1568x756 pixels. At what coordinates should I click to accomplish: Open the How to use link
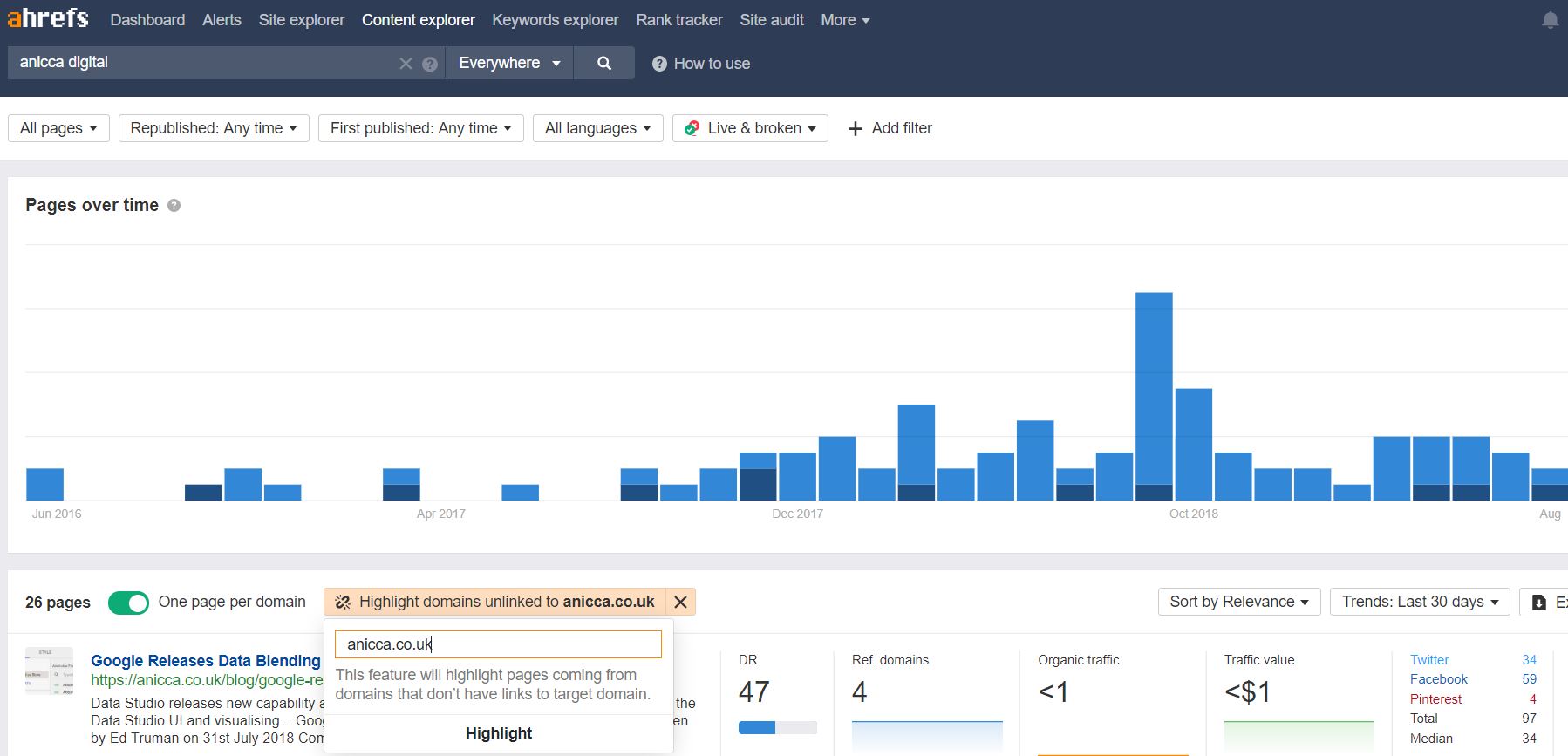[712, 64]
